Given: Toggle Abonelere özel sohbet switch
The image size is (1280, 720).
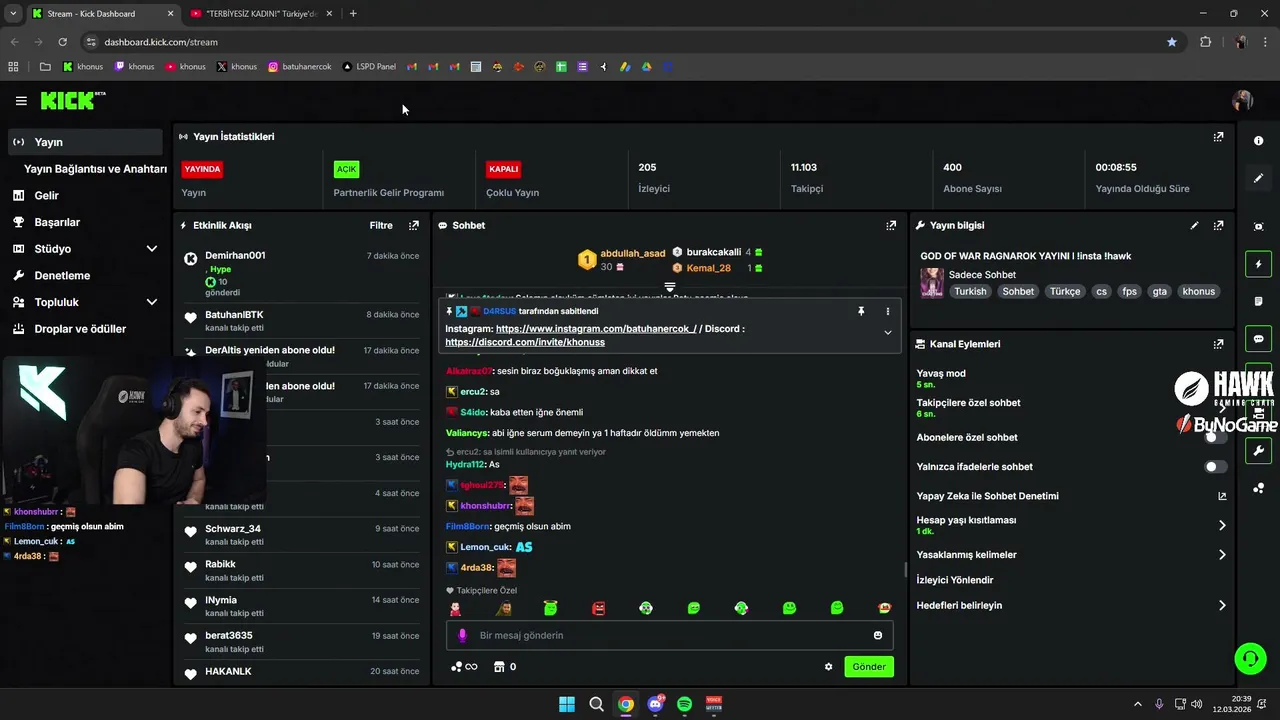Looking at the screenshot, I should pos(1216,437).
